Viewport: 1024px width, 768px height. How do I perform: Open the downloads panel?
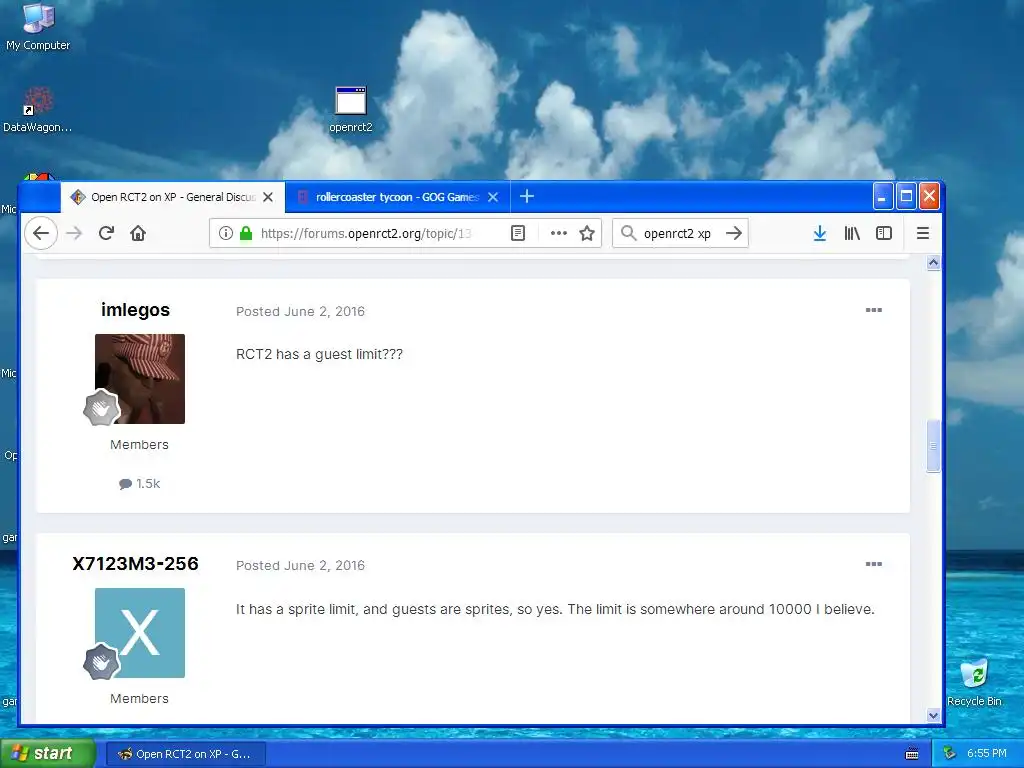pyautogui.click(x=820, y=233)
